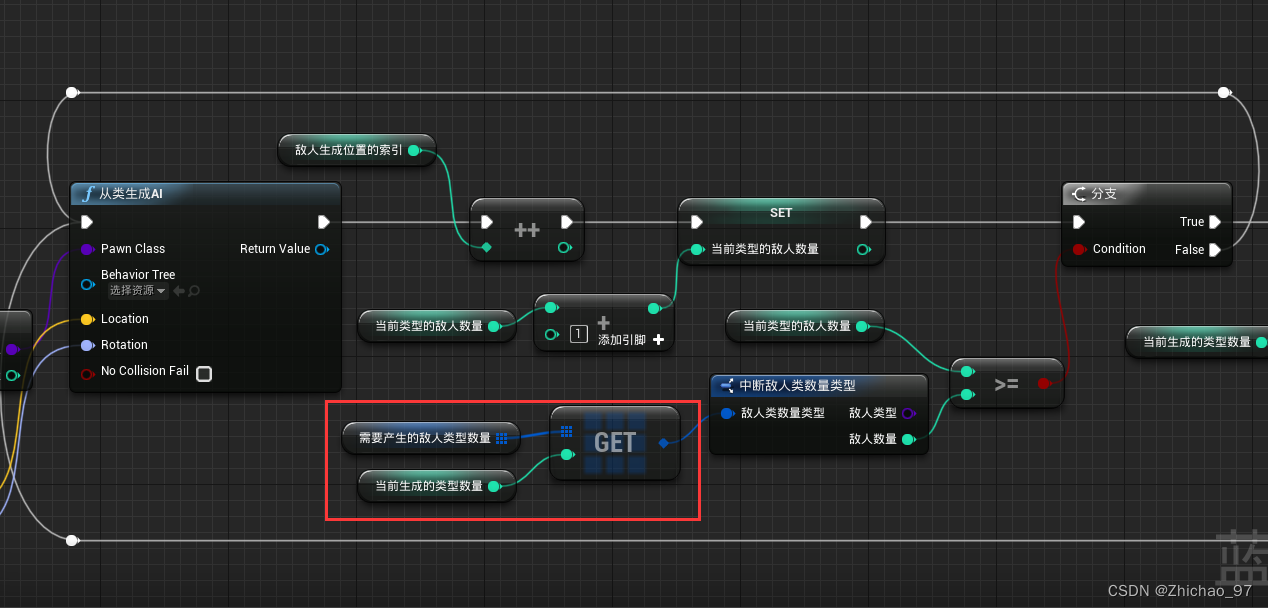The image size is (1268, 608).
Task: Click the use-selected arrow icon beside Behavior Tree
Action: coord(177,291)
